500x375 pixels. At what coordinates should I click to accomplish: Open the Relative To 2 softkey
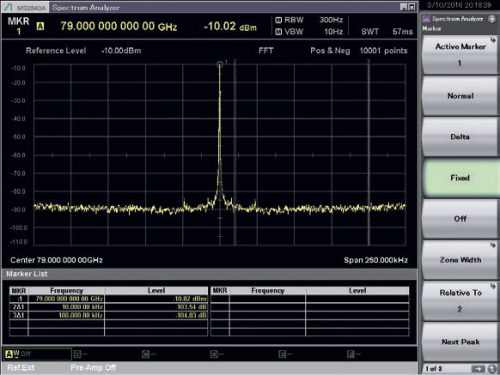click(460, 301)
